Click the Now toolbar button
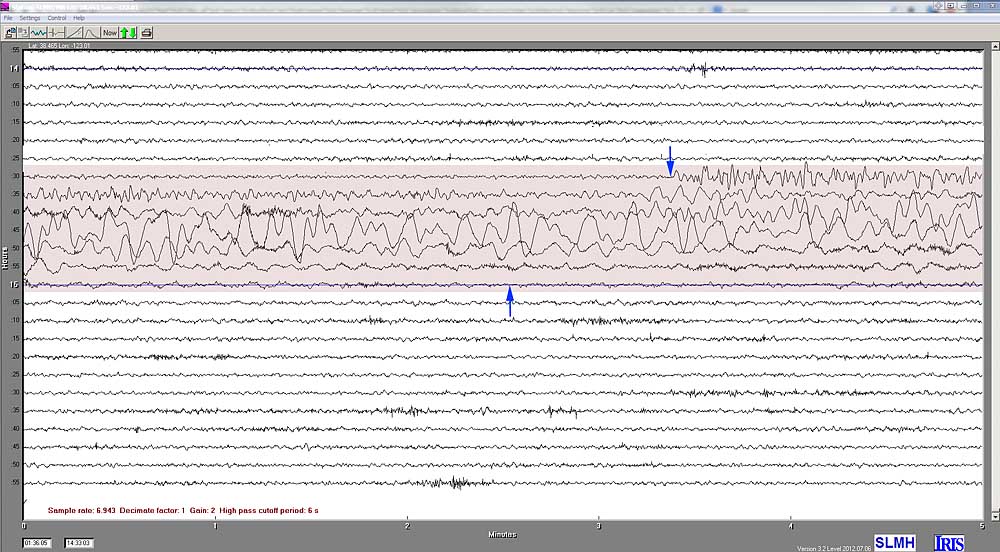This screenshot has width=1000, height=552. click(x=110, y=33)
